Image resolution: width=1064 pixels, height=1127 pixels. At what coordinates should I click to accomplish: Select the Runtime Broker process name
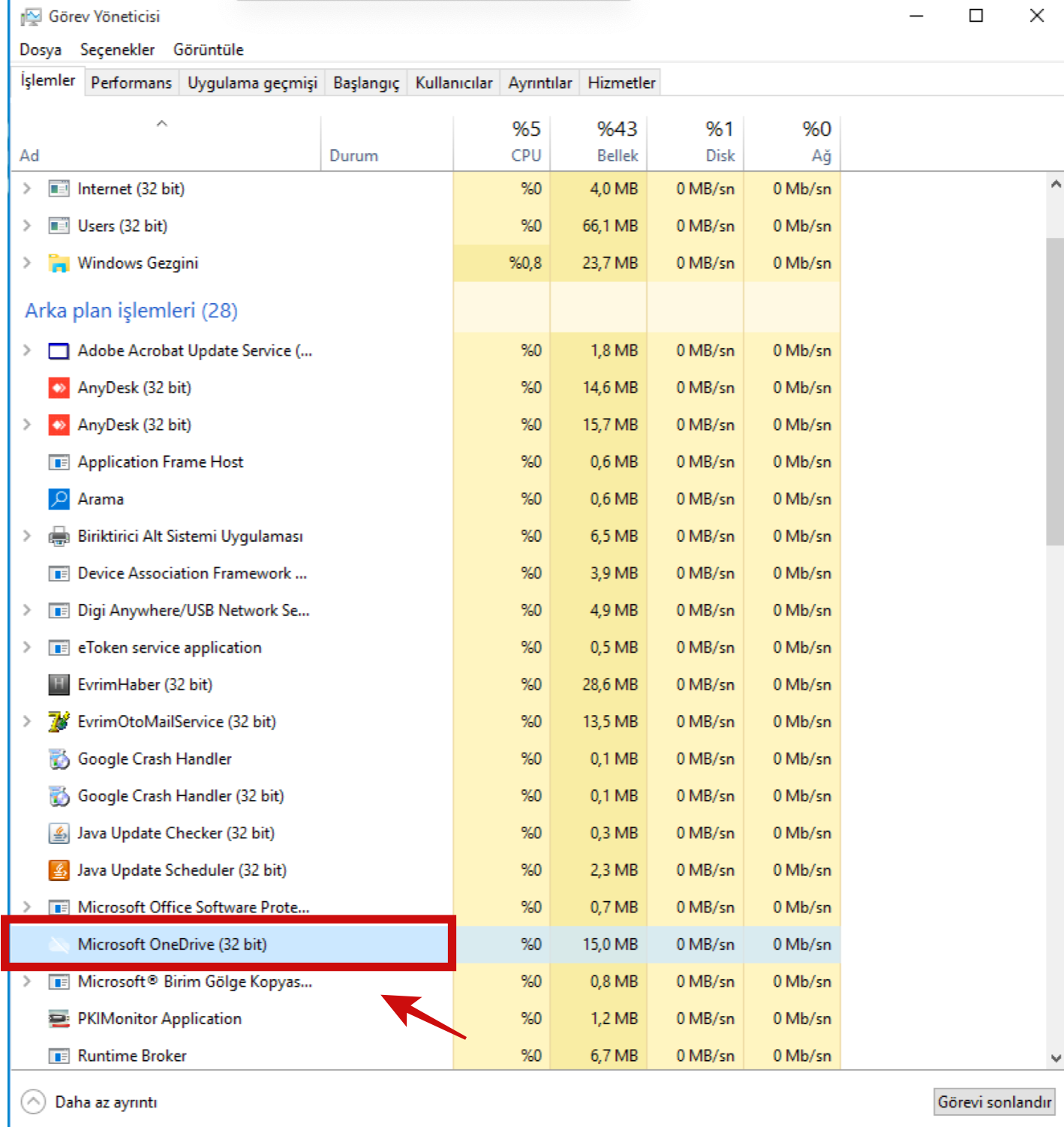[x=132, y=1056]
